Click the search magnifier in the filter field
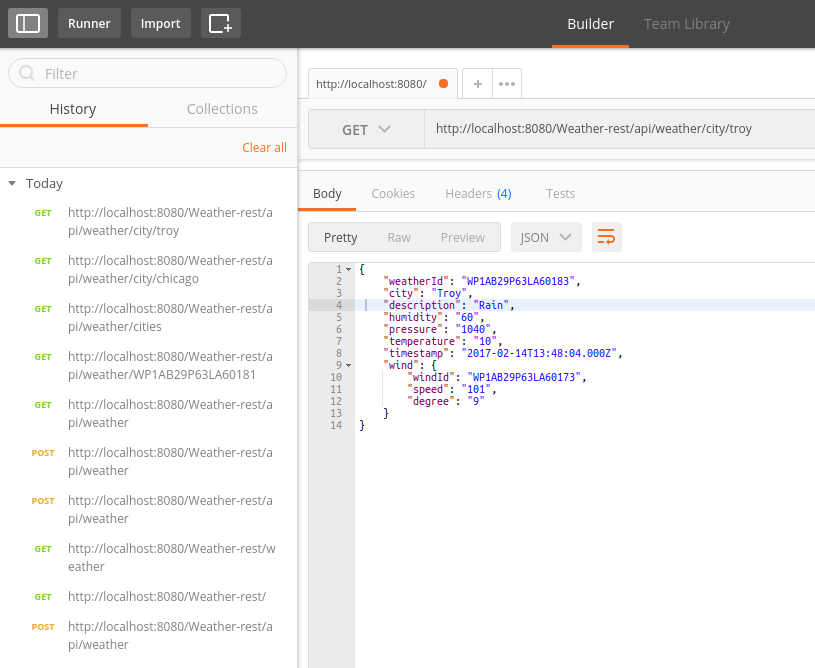Image resolution: width=815 pixels, height=668 pixels. click(x=26, y=72)
